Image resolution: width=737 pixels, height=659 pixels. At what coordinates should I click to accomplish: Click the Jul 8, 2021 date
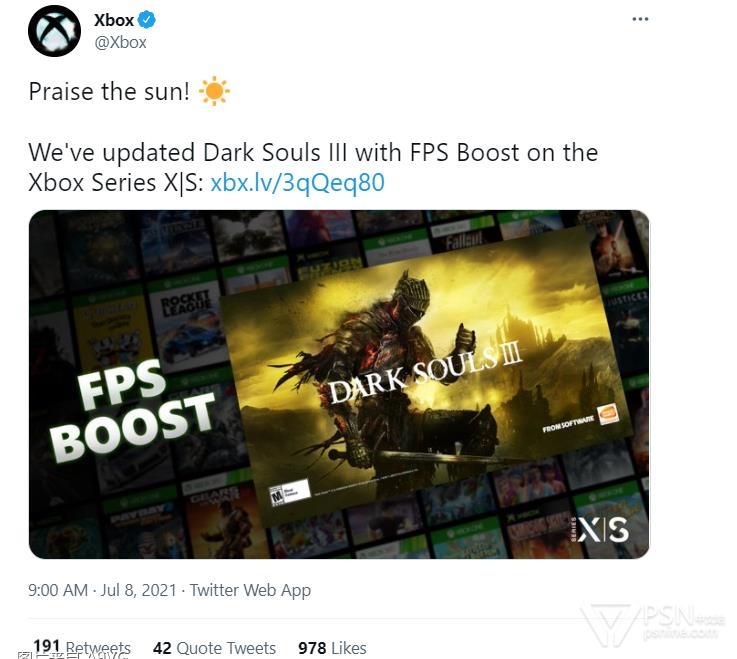(x=139, y=590)
